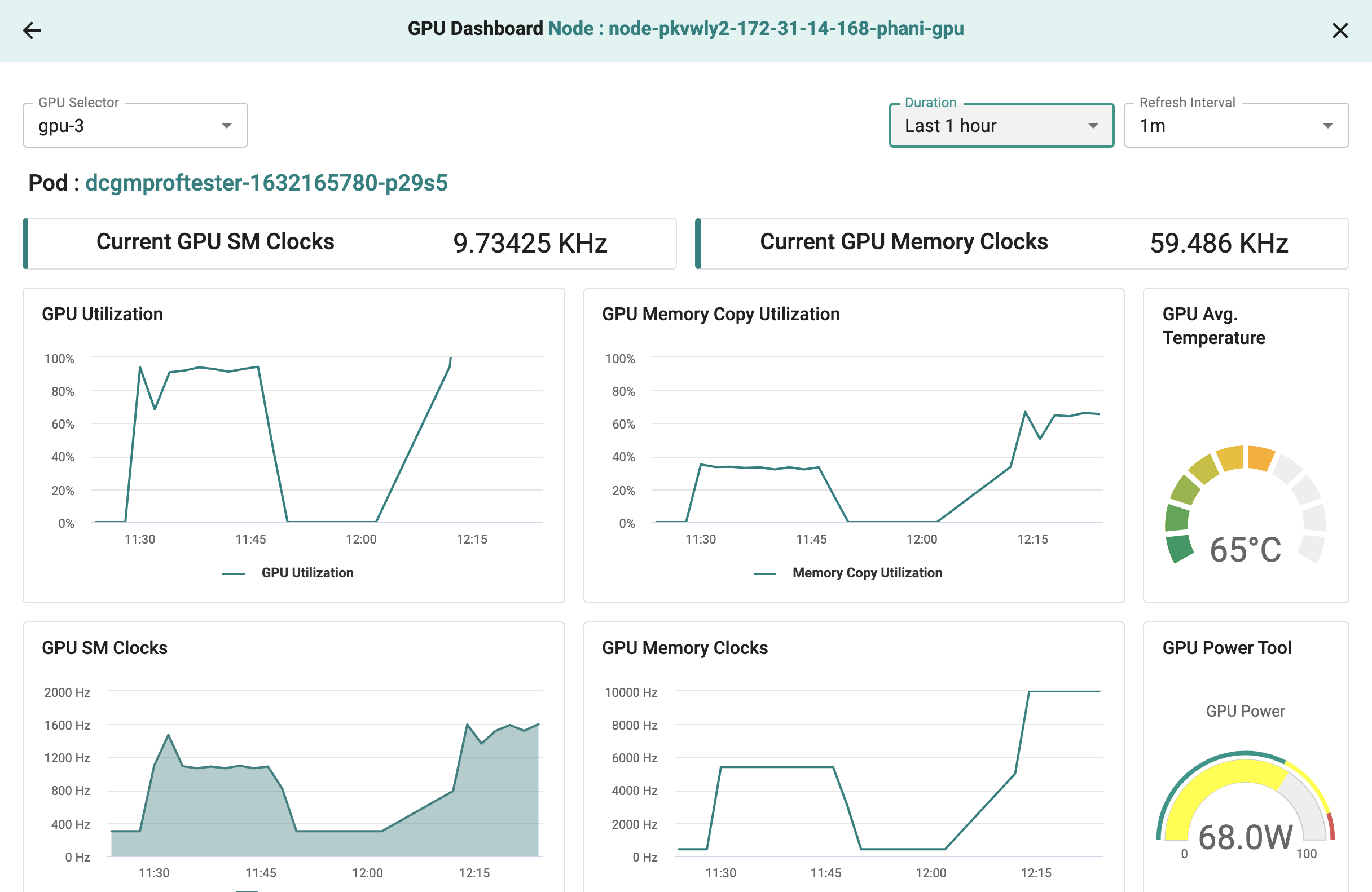This screenshot has width=1372, height=892.
Task: Select Last 1 hour duration option
Action: coord(1000,125)
